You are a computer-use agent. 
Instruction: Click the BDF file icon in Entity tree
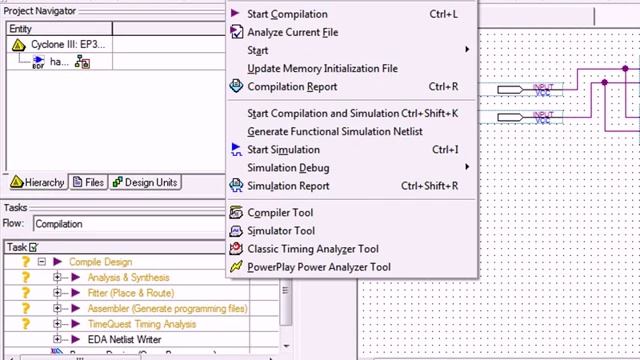38,62
